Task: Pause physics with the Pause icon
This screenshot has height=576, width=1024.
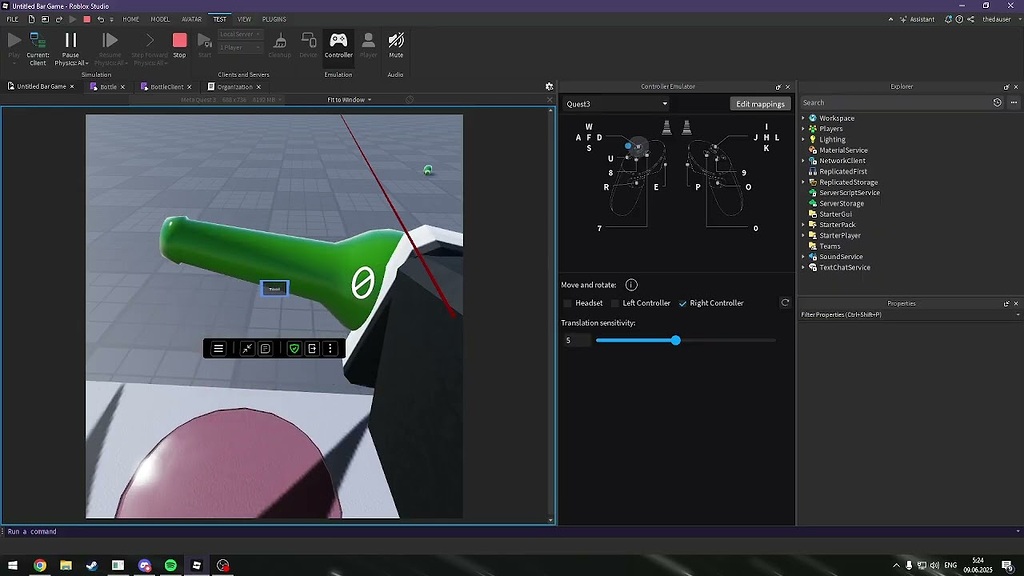Action: tap(70, 41)
